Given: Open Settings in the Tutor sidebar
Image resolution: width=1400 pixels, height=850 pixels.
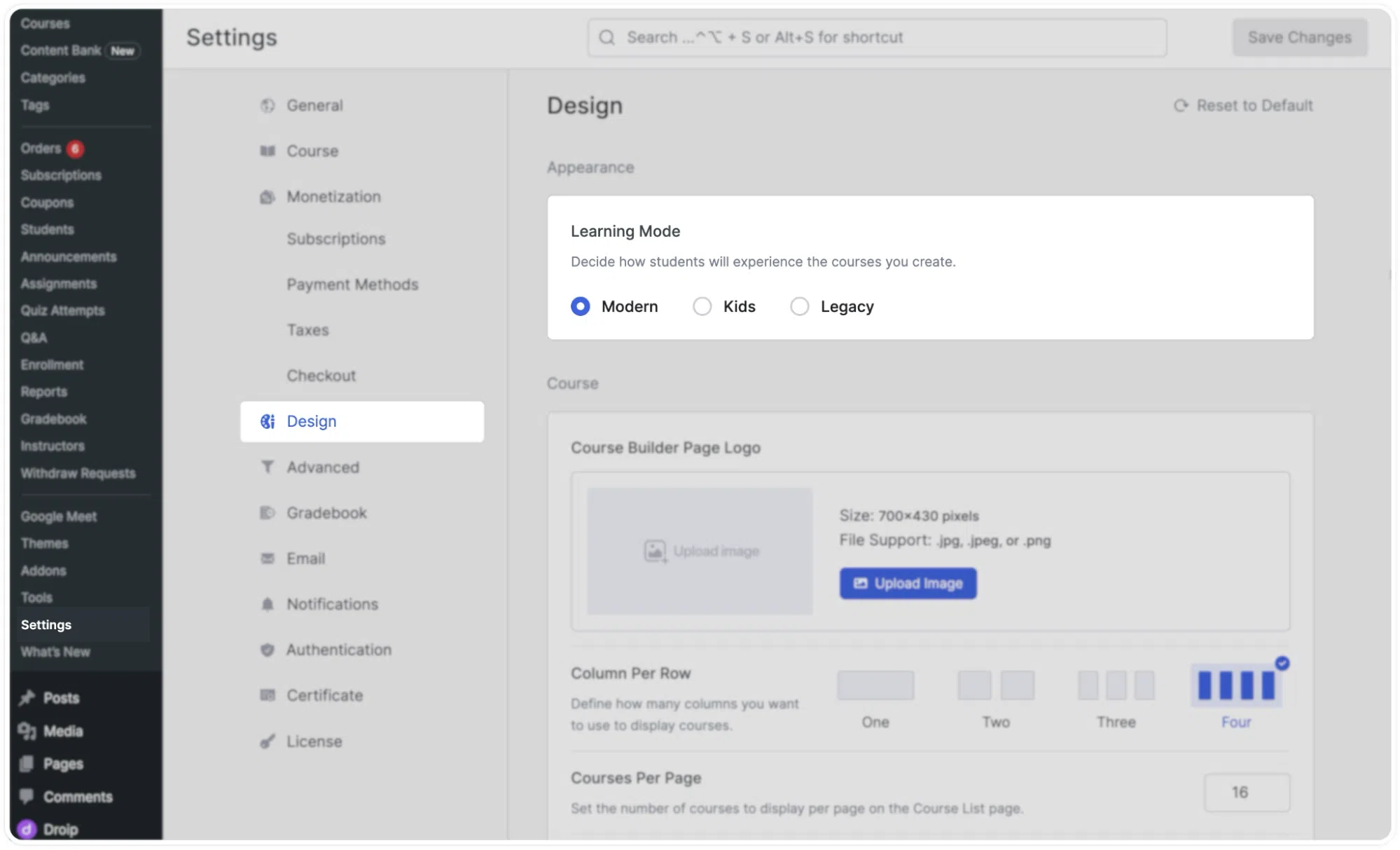Looking at the screenshot, I should click(46, 624).
